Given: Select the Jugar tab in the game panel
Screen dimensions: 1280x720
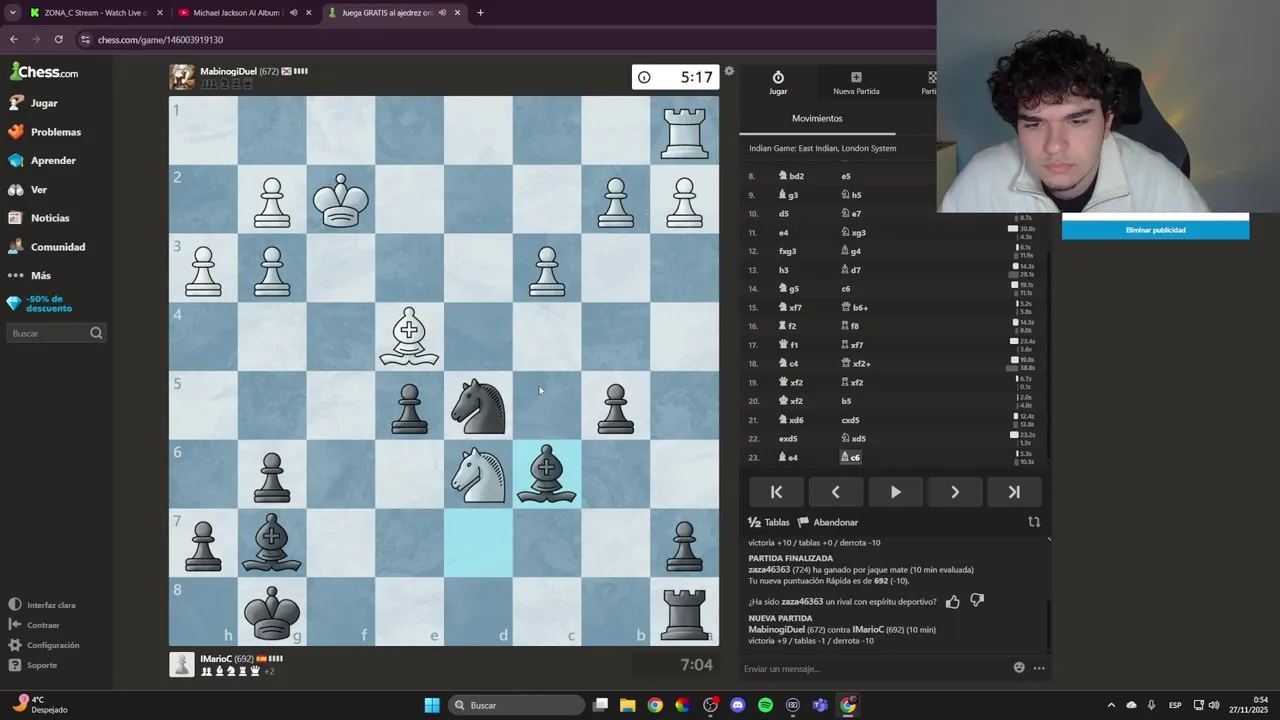Looking at the screenshot, I should point(778,83).
